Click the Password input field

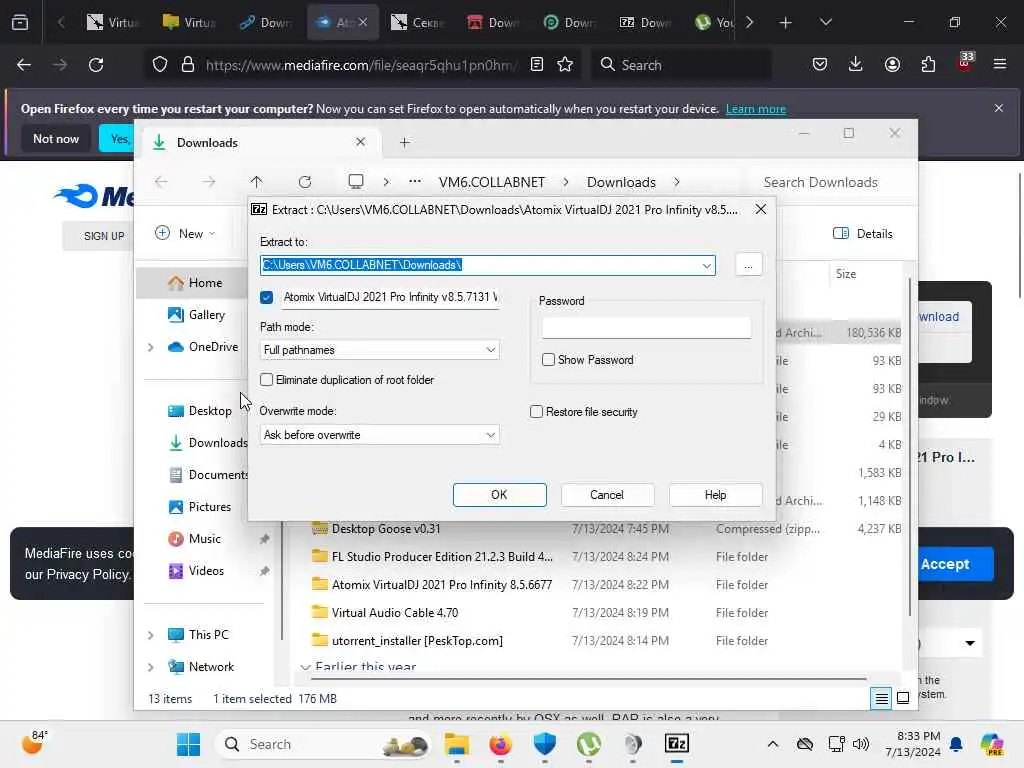[647, 328]
